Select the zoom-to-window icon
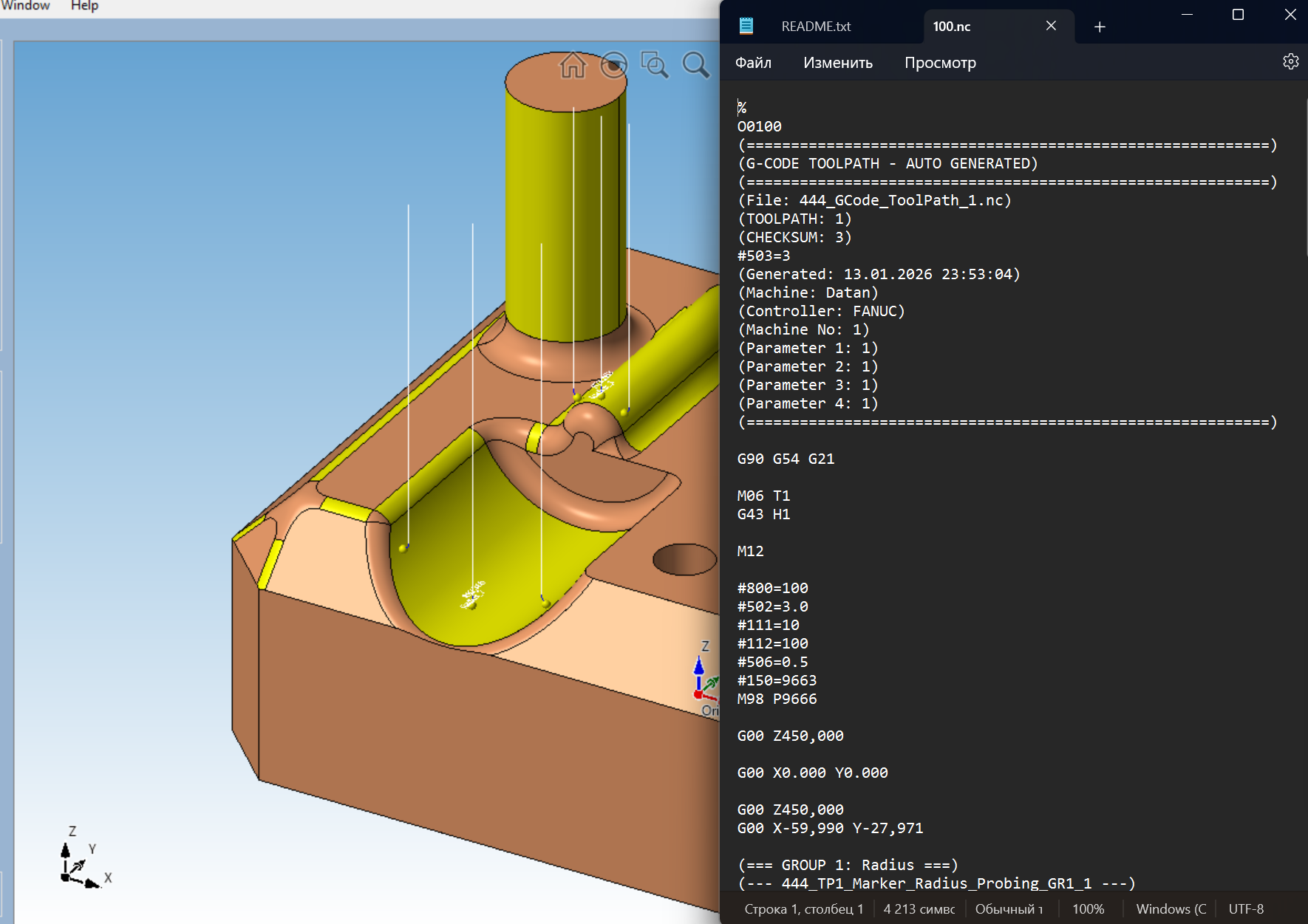The height and width of the screenshot is (924, 1308). 654,66
